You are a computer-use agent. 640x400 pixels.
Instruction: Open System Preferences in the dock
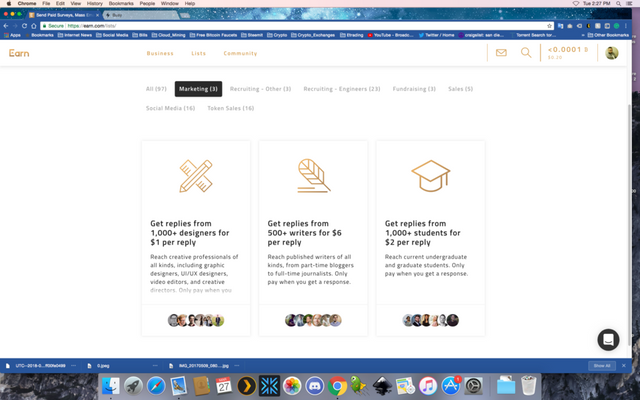pos(473,385)
